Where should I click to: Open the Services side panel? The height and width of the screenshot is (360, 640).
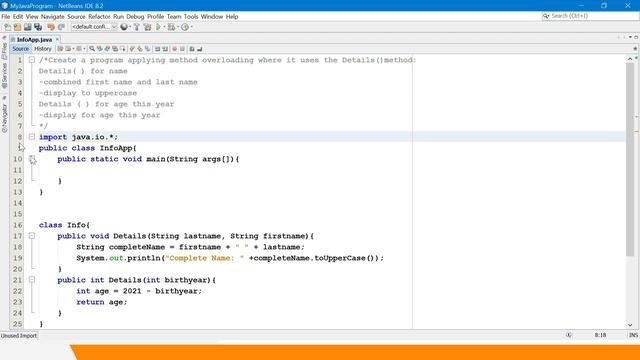click(x=4, y=76)
